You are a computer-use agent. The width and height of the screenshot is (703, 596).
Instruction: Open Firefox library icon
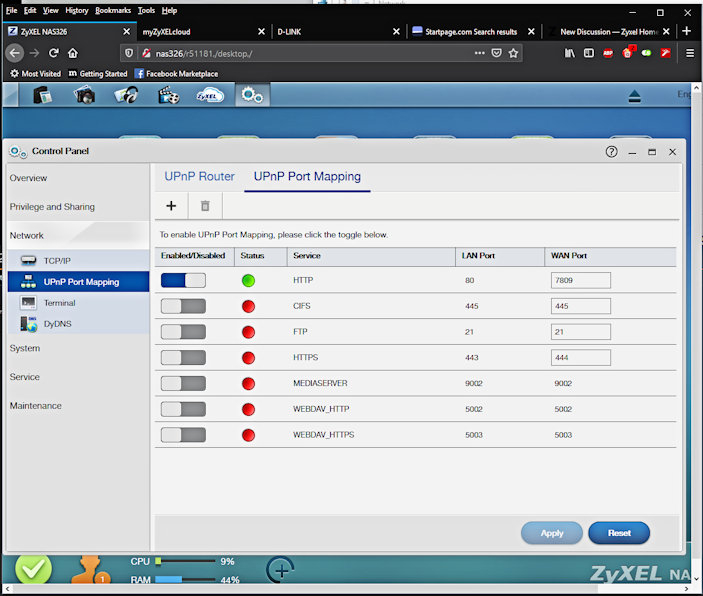pos(569,53)
